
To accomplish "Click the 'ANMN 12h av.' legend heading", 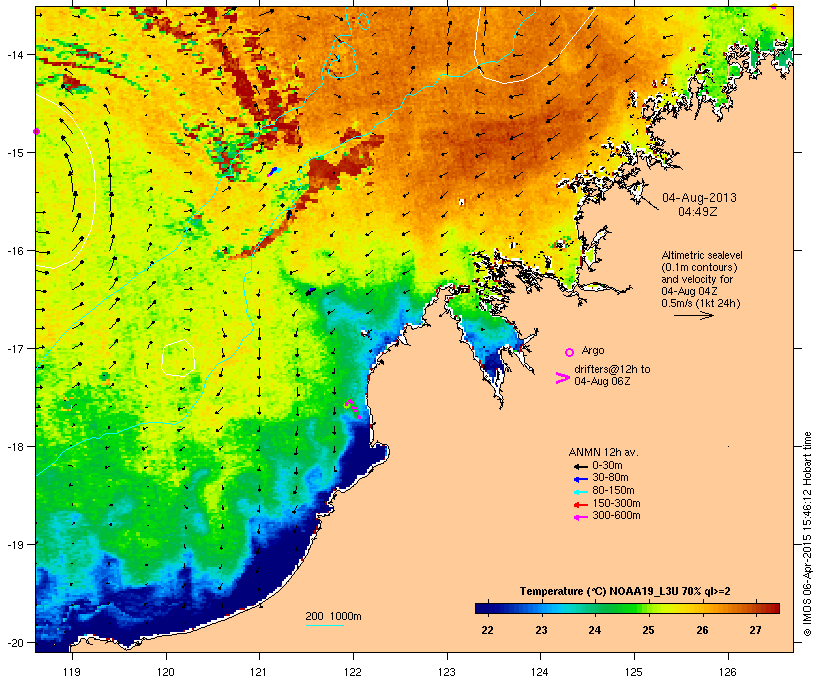I will click(603, 452).
